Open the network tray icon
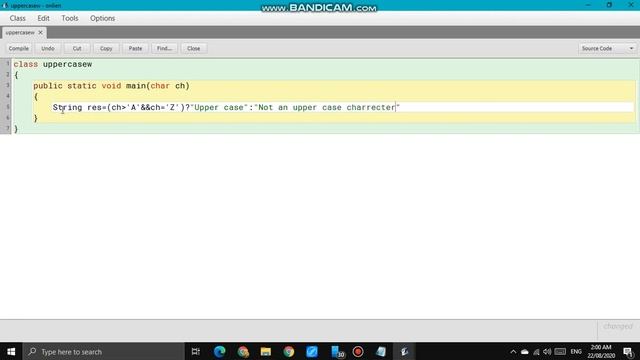Image resolution: width=640 pixels, height=360 pixels. click(536, 352)
